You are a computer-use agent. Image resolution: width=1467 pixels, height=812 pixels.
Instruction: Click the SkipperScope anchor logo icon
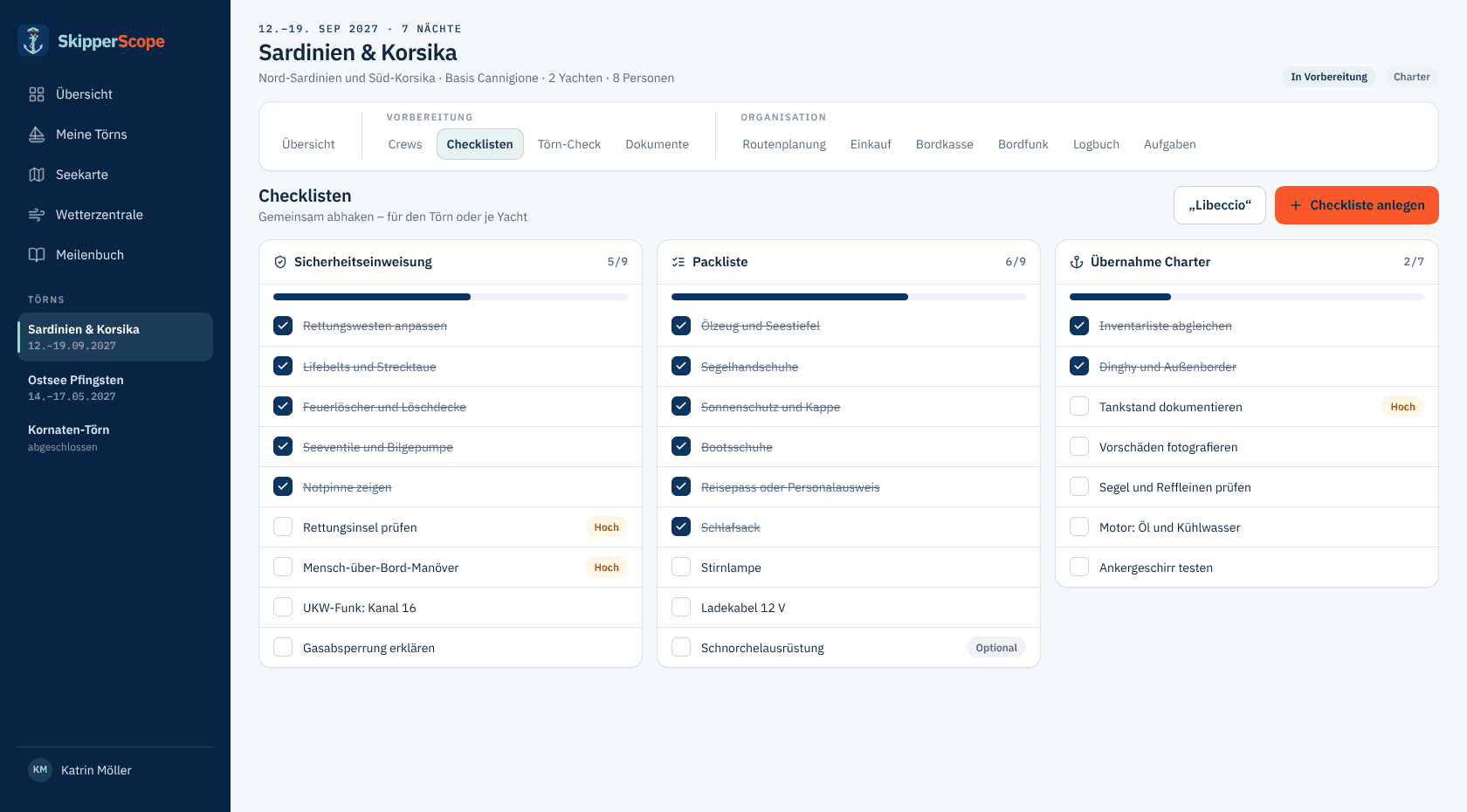tap(33, 41)
